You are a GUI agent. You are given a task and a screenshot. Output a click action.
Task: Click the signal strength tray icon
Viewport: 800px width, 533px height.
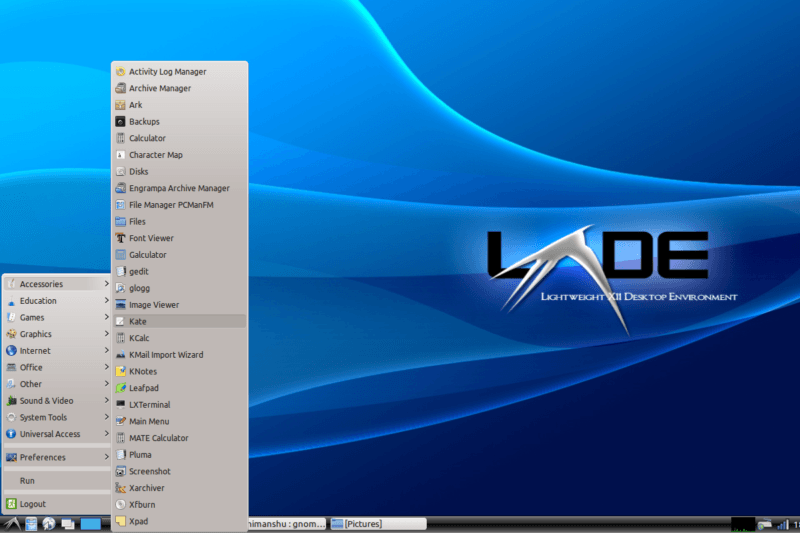coord(782,524)
